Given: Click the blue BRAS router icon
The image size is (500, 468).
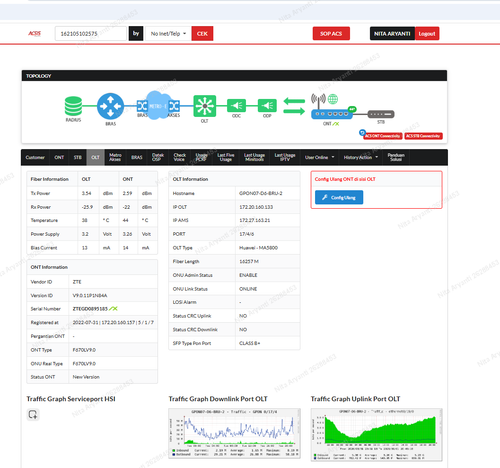Looking at the screenshot, I should pyautogui.click(x=110, y=106).
